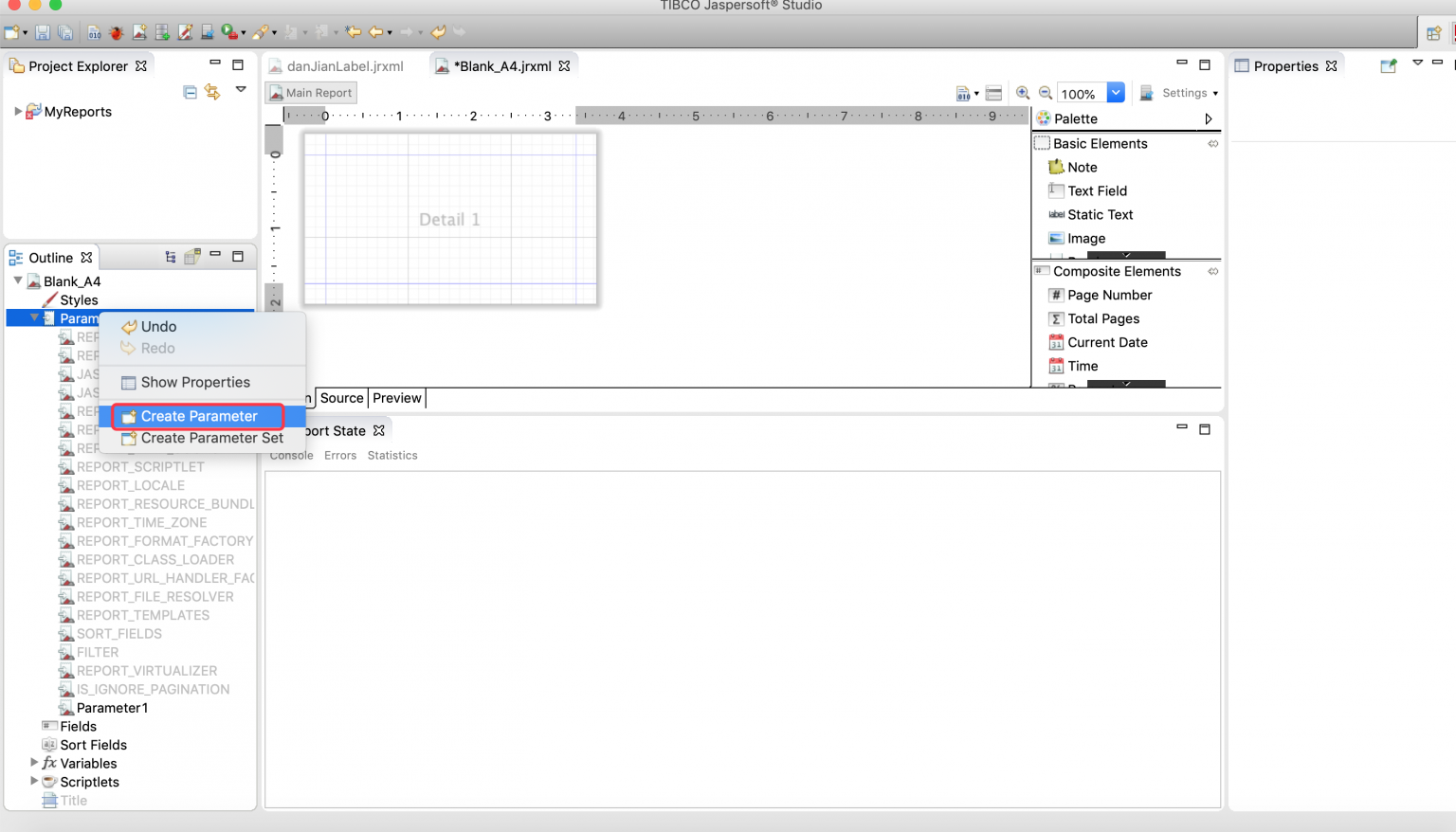Viewport: 1456px width, 832px height.
Task: Expand the MyReports project folder
Action: coord(18,111)
